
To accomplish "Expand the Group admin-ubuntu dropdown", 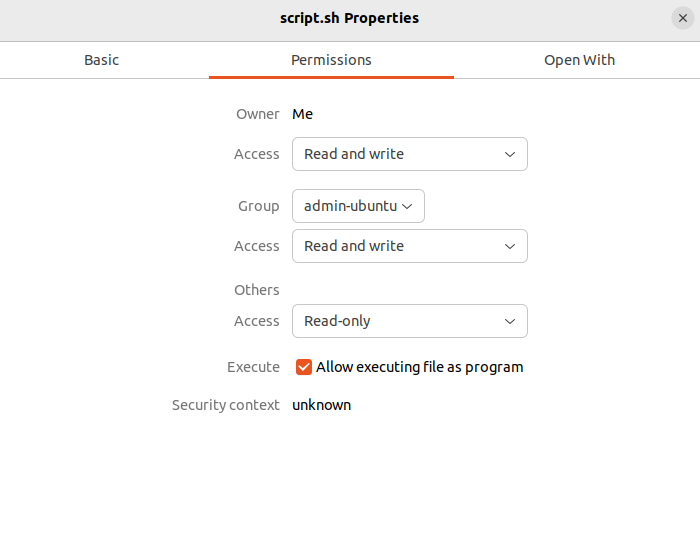I will [358, 206].
